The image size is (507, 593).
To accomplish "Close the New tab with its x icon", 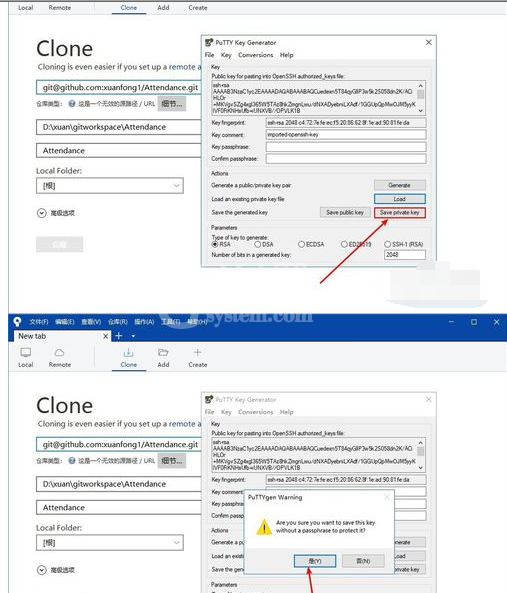I will pyautogui.click(x=105, y=336).
